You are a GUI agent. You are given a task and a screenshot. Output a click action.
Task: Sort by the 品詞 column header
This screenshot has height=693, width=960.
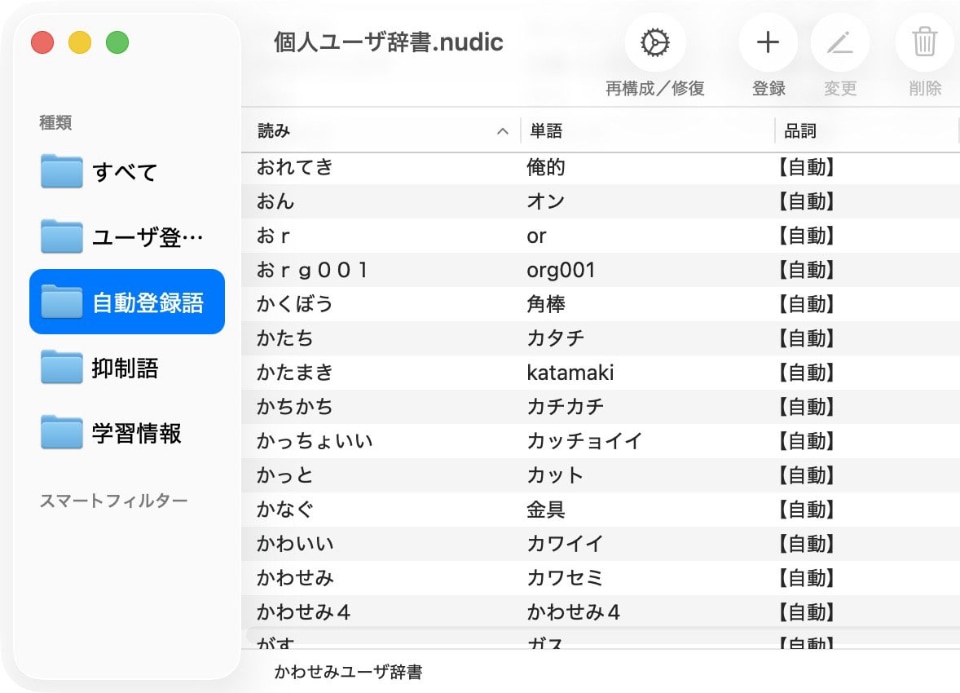pos(800,131)
